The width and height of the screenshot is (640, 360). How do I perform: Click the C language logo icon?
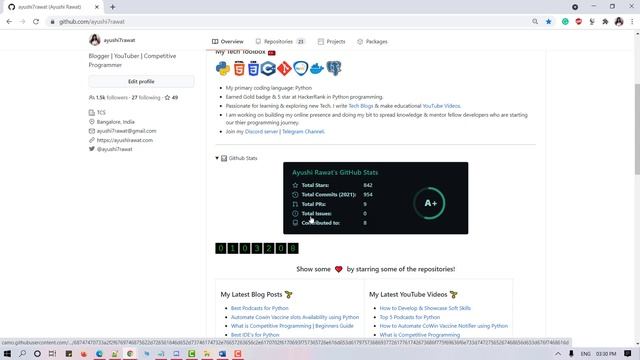point(268,69)
